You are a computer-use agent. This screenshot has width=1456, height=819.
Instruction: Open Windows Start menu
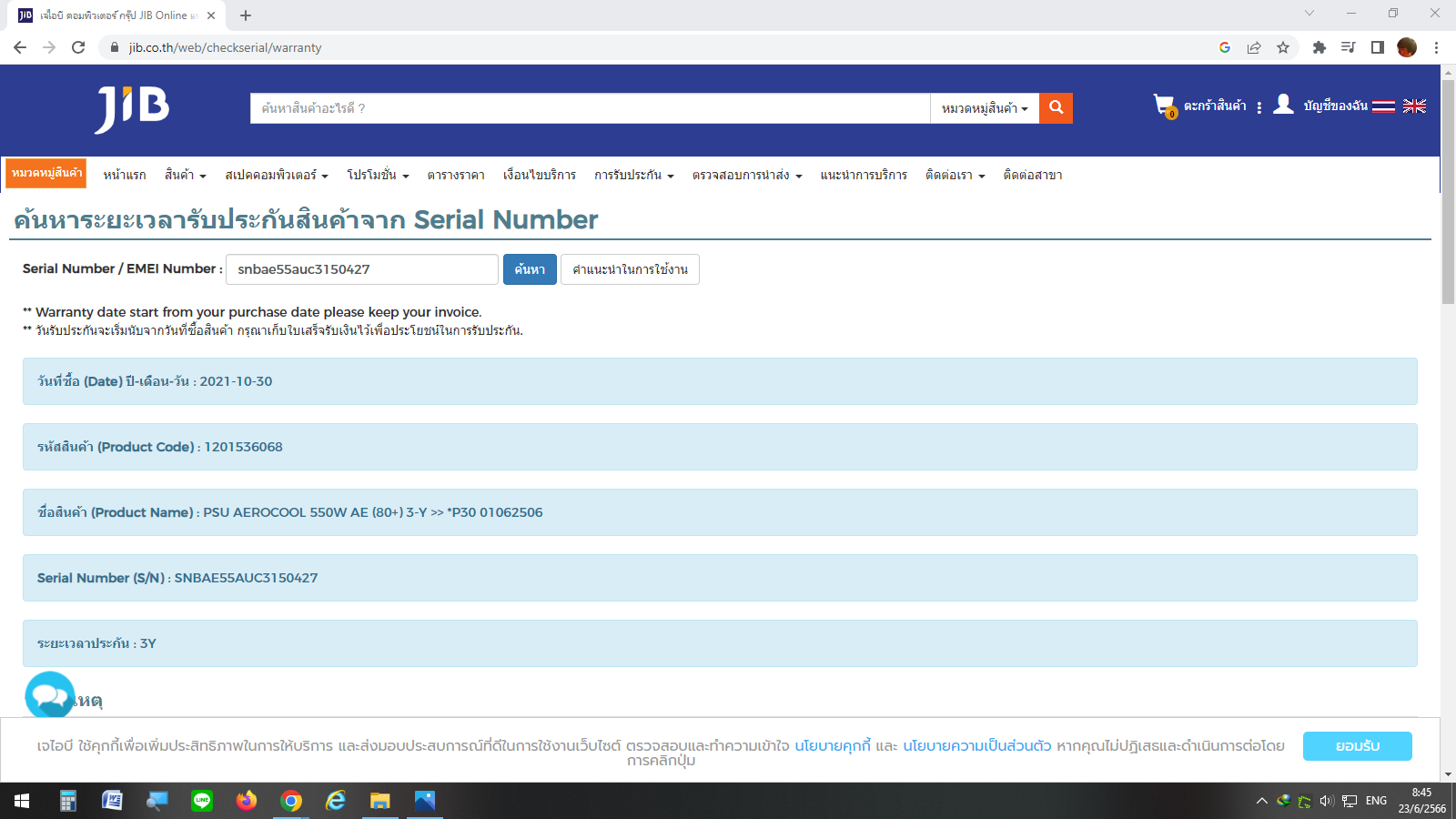tap(22, 801)
